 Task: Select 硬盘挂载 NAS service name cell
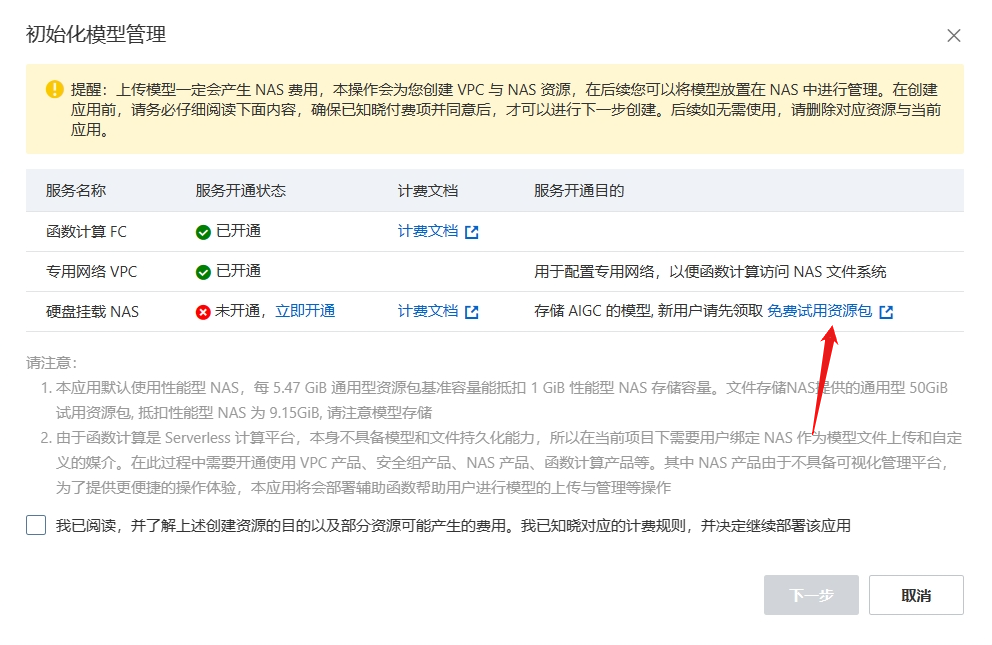pos(92,312)
